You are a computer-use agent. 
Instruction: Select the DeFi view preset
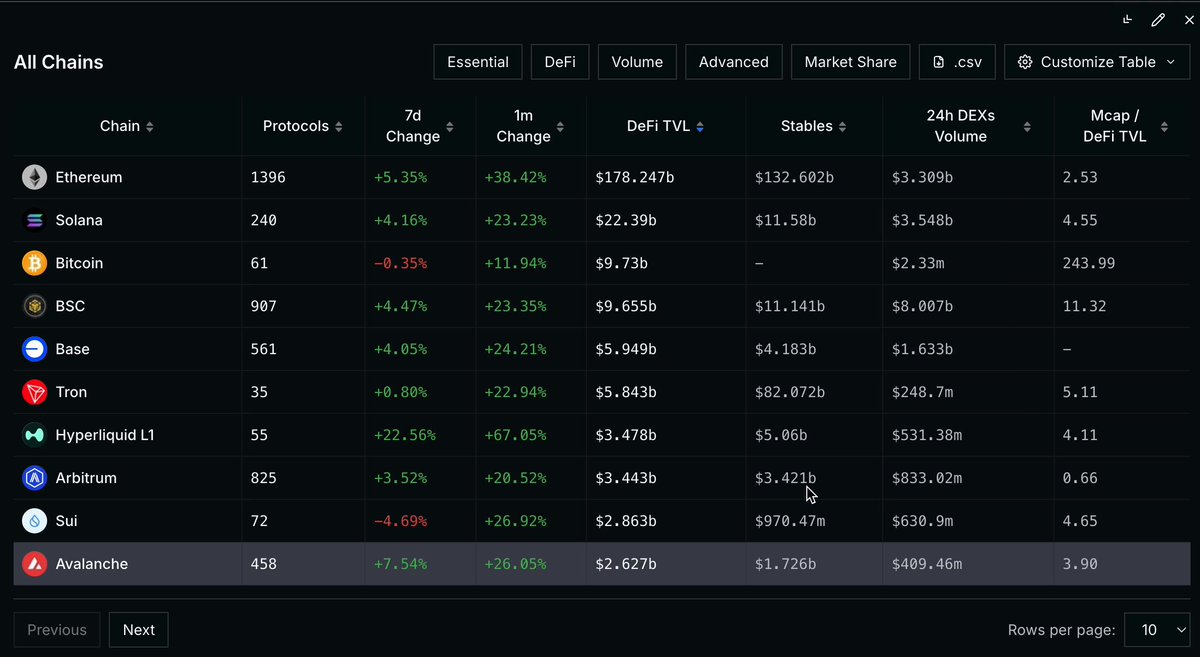coord(560,62)
